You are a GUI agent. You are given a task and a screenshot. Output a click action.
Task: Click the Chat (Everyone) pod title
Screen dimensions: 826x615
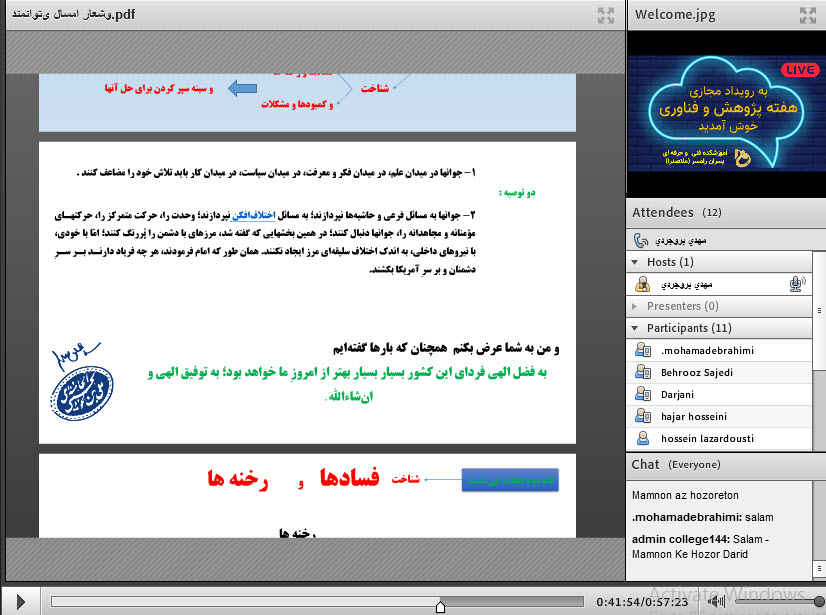(x=676, y=464)
